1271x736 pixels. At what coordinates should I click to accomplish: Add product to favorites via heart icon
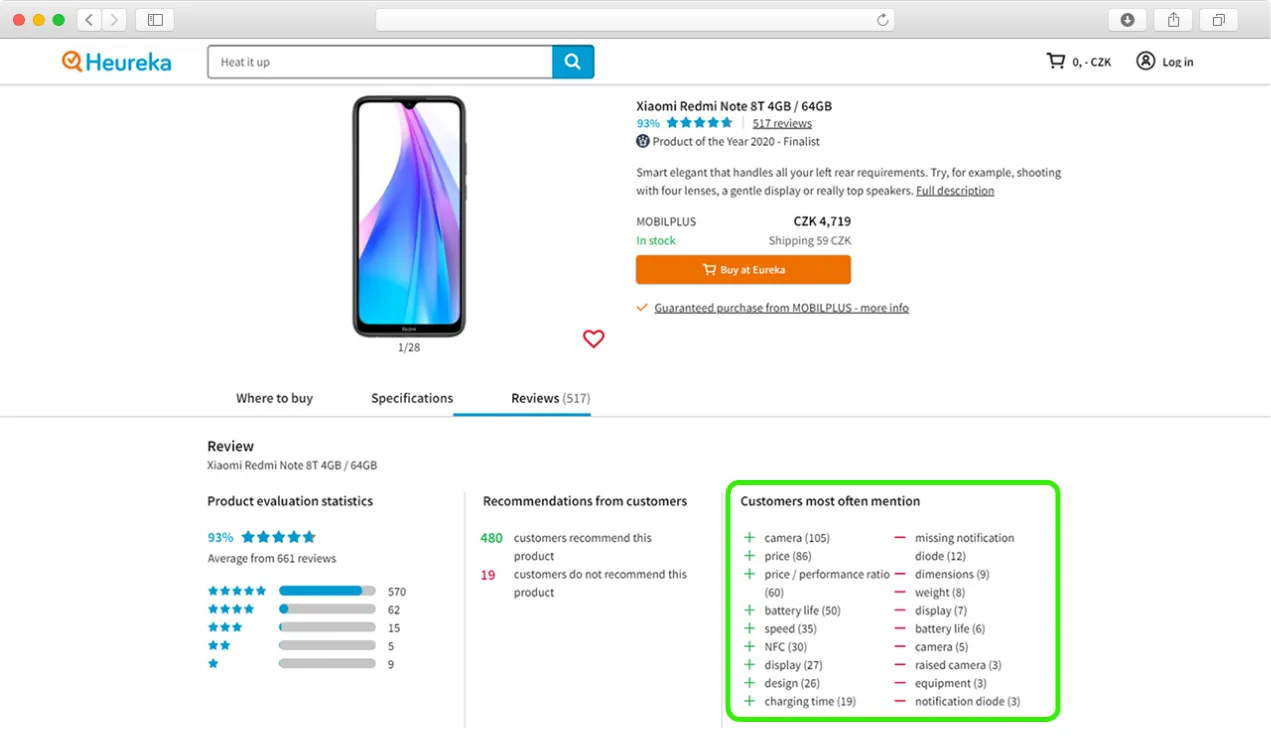(x=593, y=339)
